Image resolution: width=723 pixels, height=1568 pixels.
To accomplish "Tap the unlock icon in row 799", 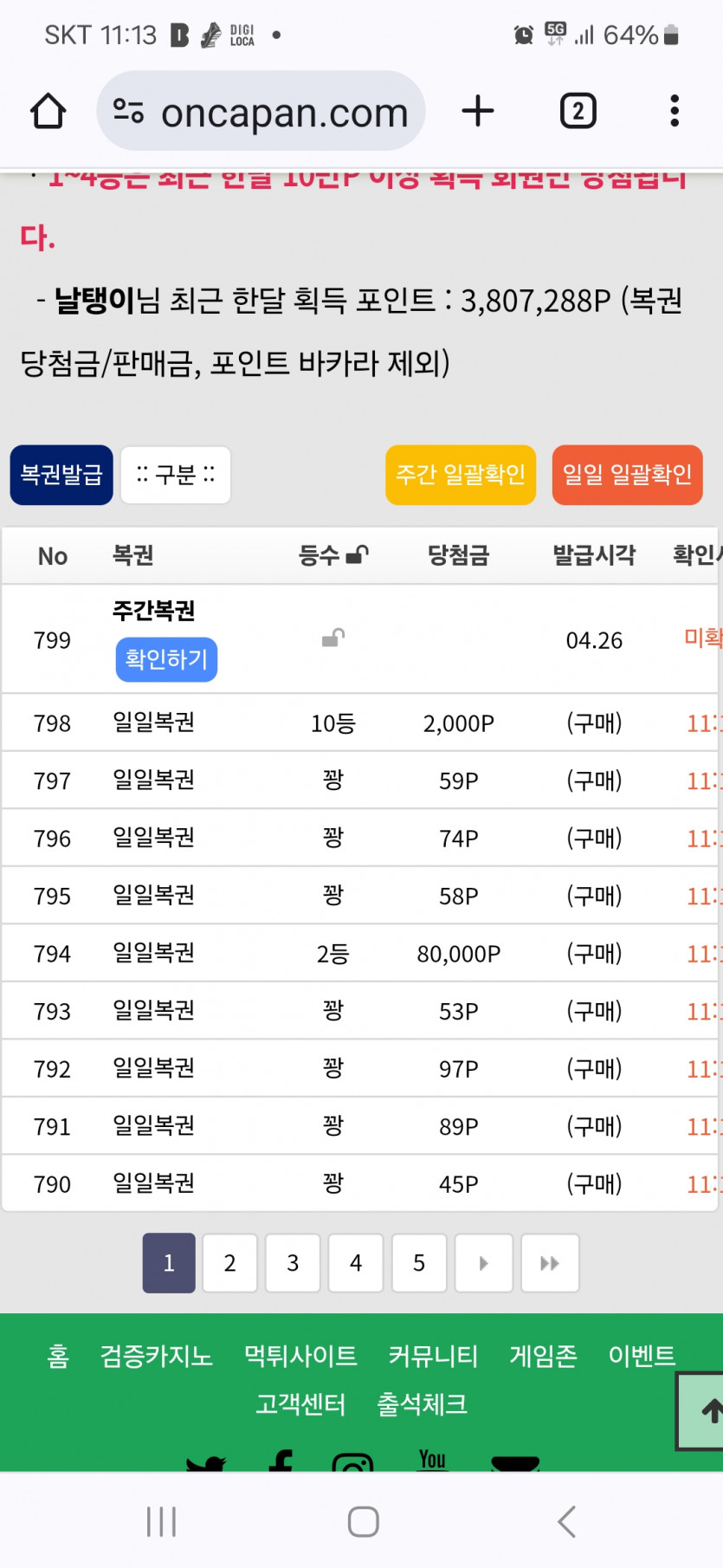I will pos(333,639).
